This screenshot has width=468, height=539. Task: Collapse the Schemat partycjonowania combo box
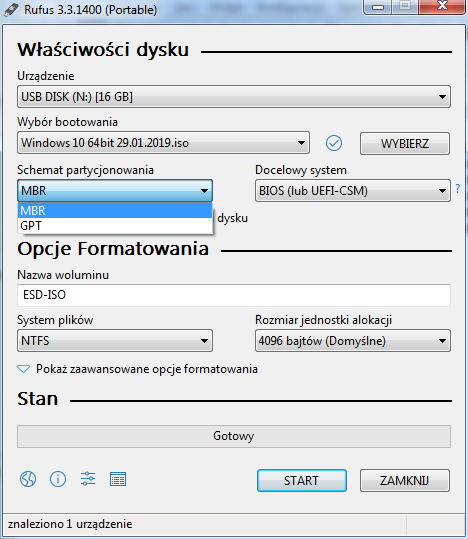tap(115, 190)
